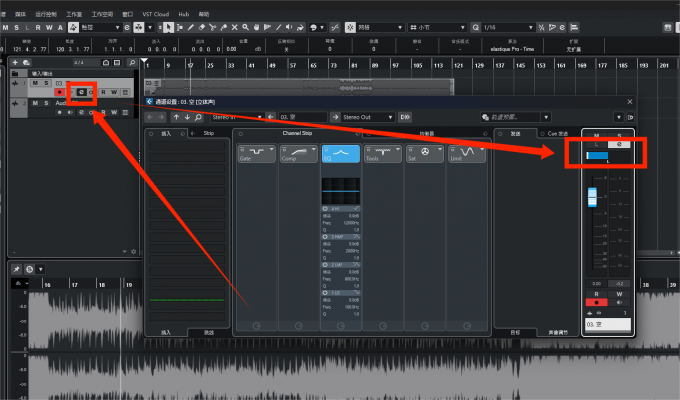
Task: Switch to the Cue Sends tab
Action: coord(558,133)
